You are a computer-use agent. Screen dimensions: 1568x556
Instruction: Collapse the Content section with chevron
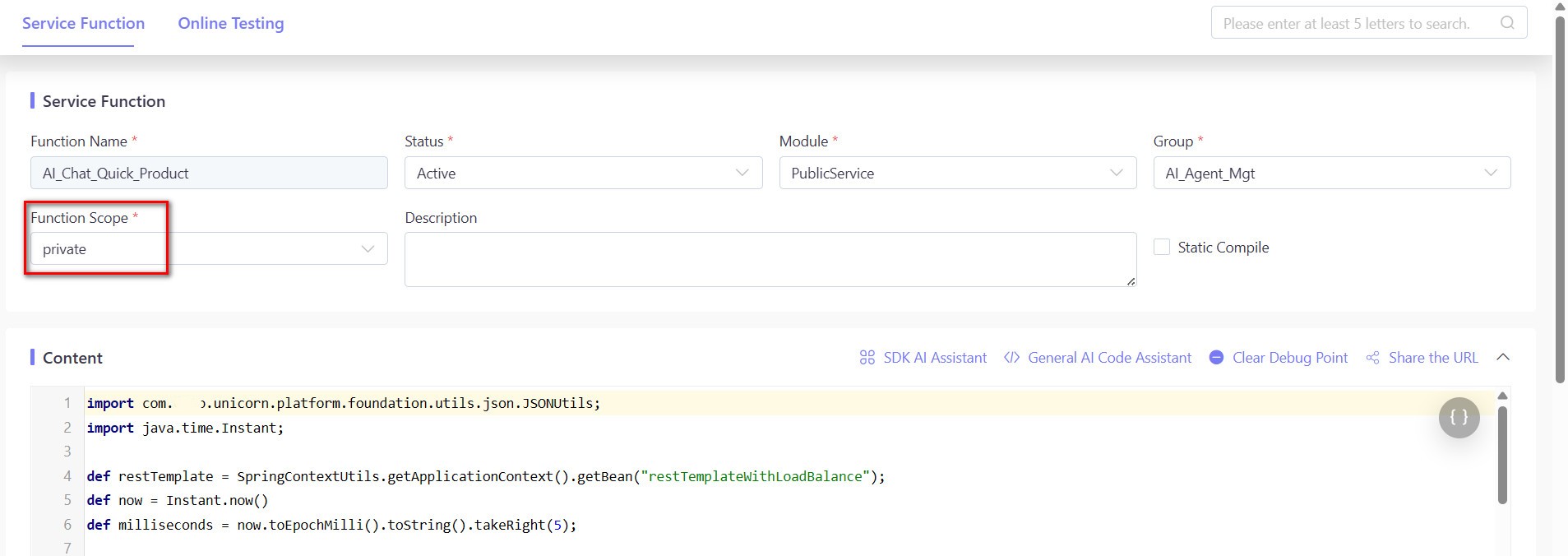[x=1503, y=357]
